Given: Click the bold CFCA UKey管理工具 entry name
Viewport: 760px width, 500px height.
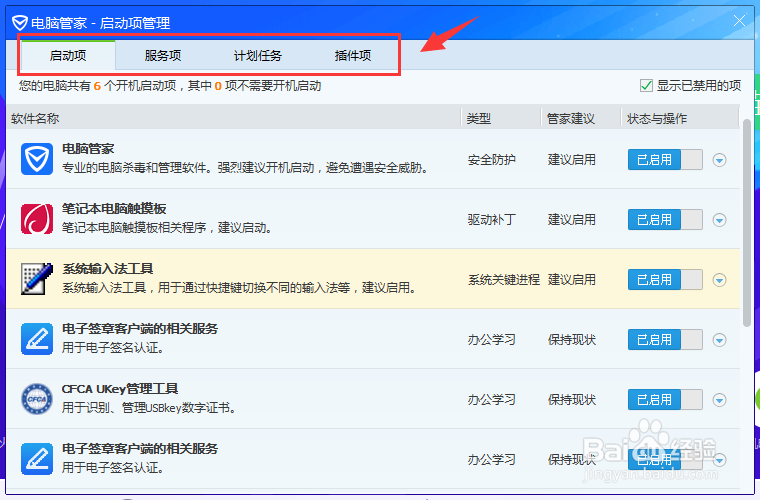Looking at the screenshot, I should tap(120, 389).
